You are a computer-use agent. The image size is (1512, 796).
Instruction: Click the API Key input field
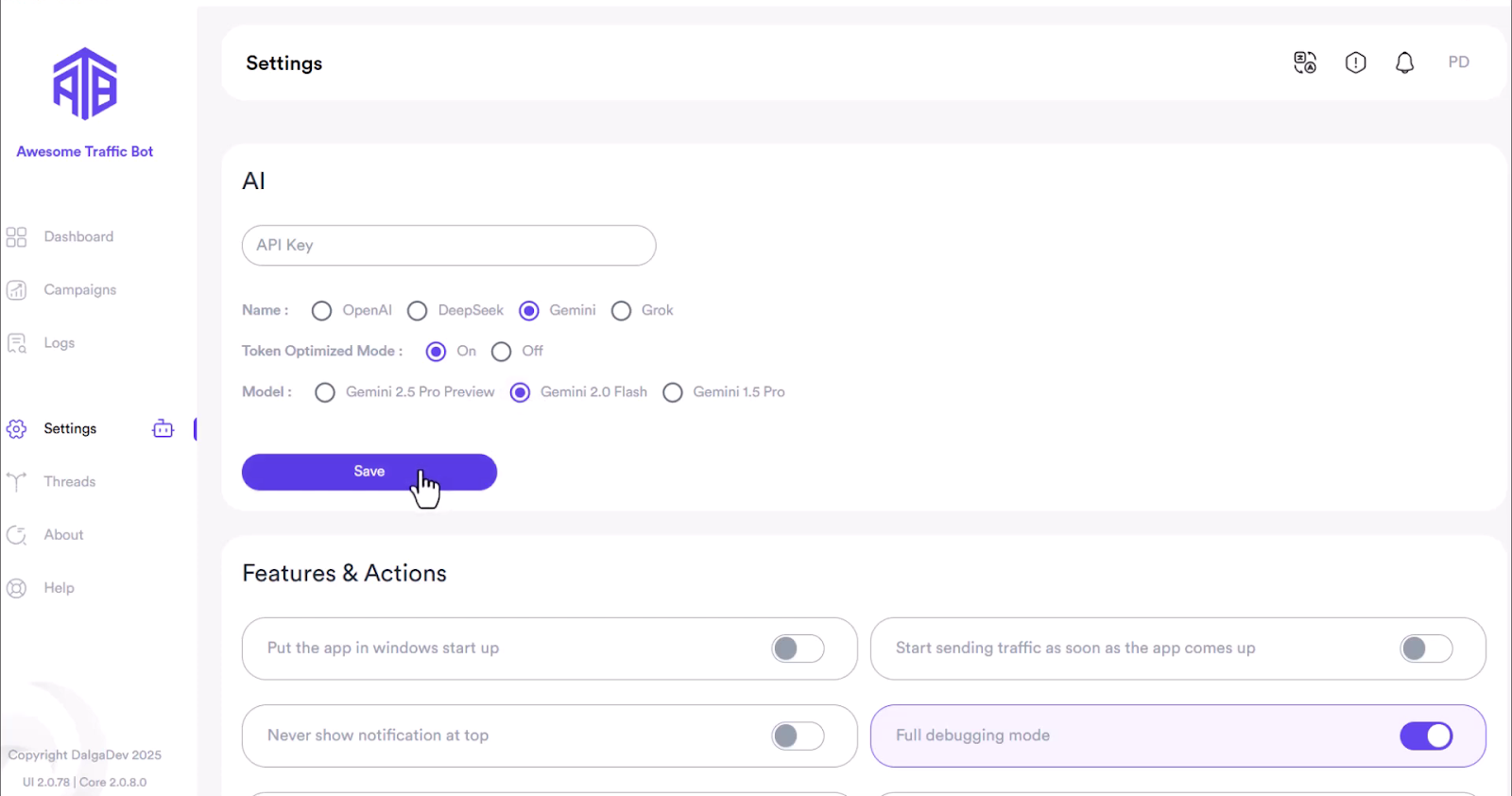pyautogui.click(x=449, y=245)
